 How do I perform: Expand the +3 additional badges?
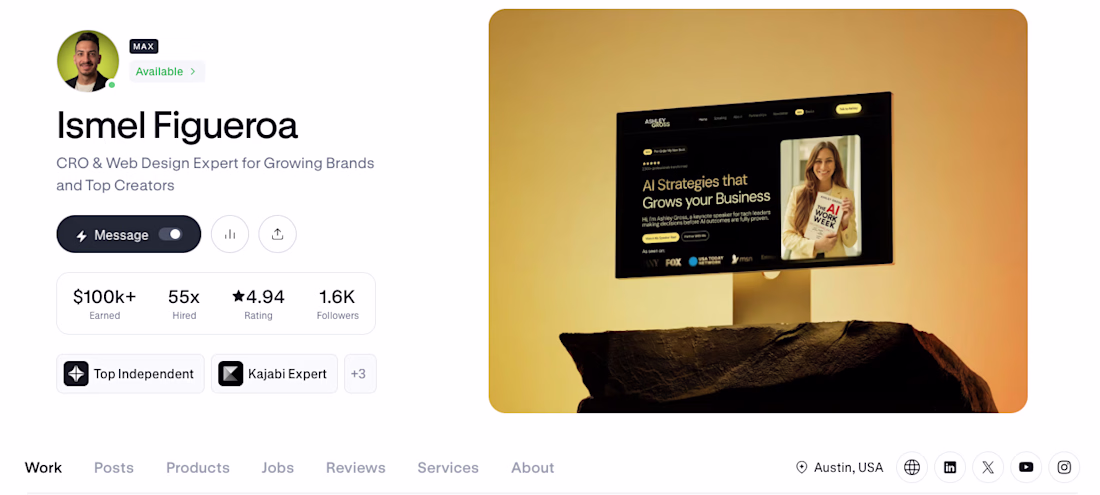[360, 374]
